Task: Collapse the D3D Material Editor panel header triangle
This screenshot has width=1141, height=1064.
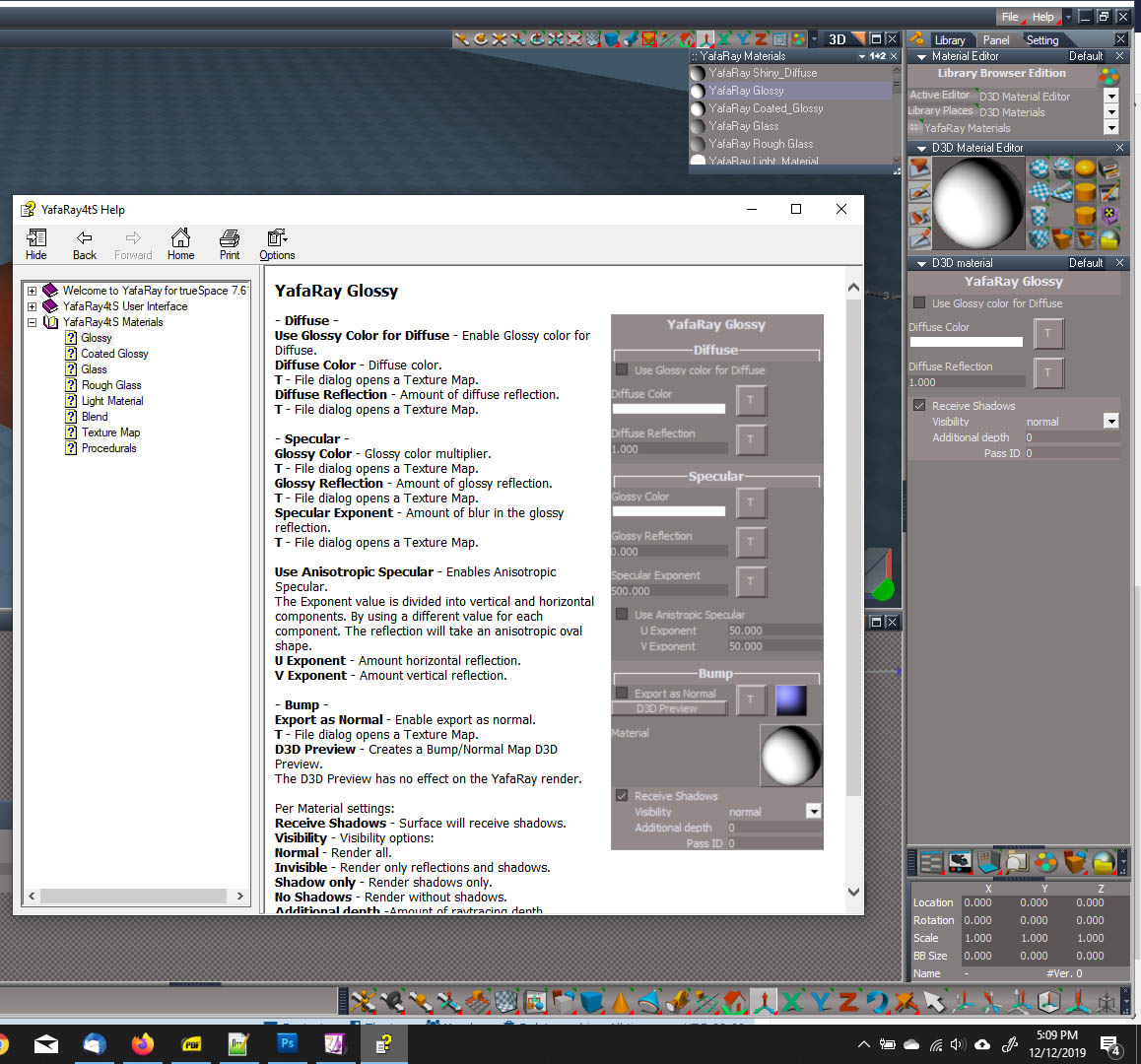Action: click(921, 148)
